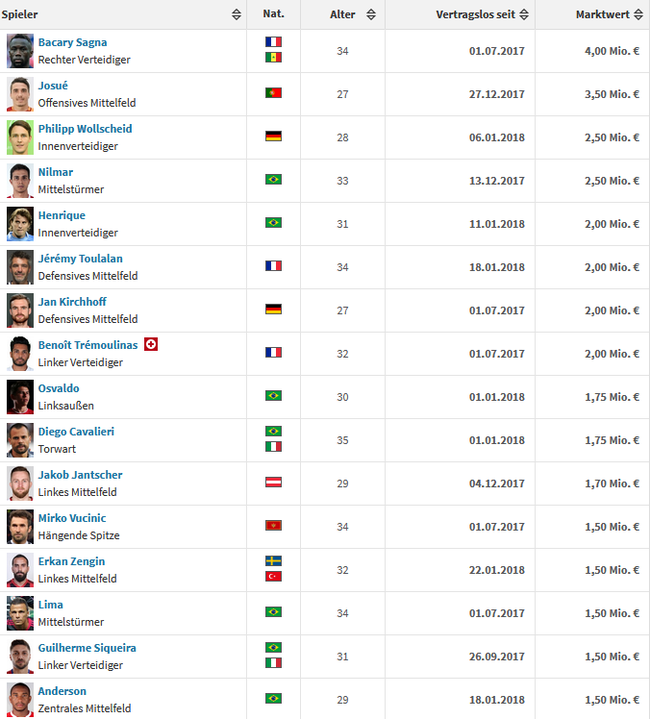
Task: Click Diego Cavalieri's Italy flag icon
Action: click(x=273, y=447)
